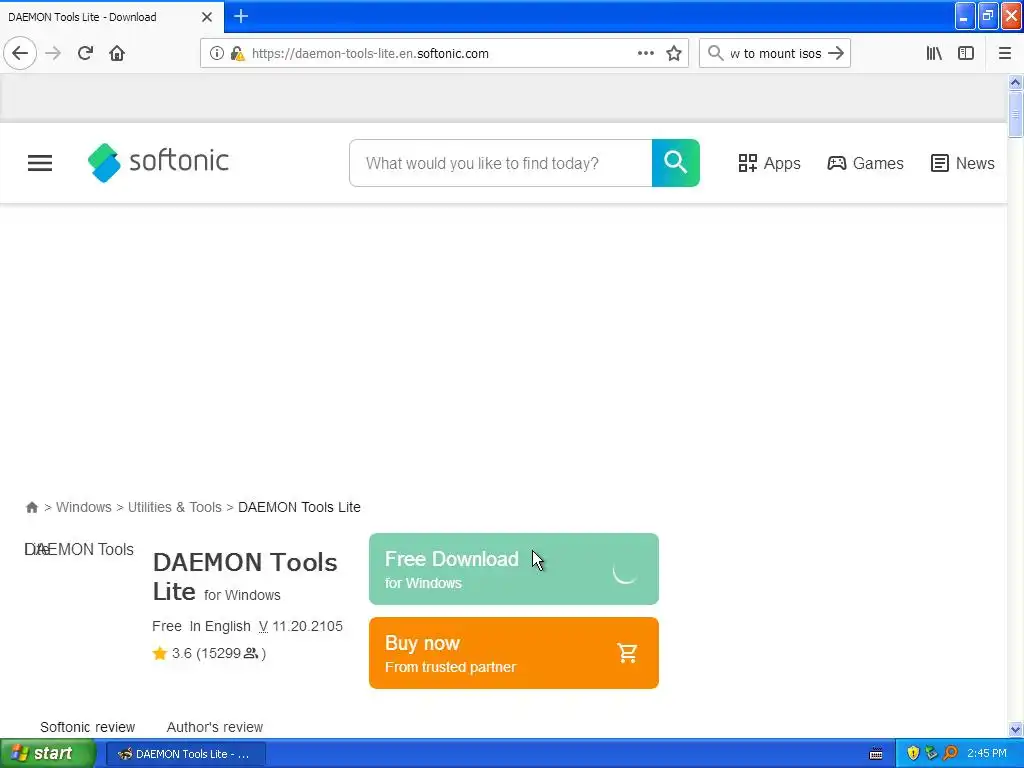
Task: Open the Library icon in the toolbar
Action: [934, 54]
